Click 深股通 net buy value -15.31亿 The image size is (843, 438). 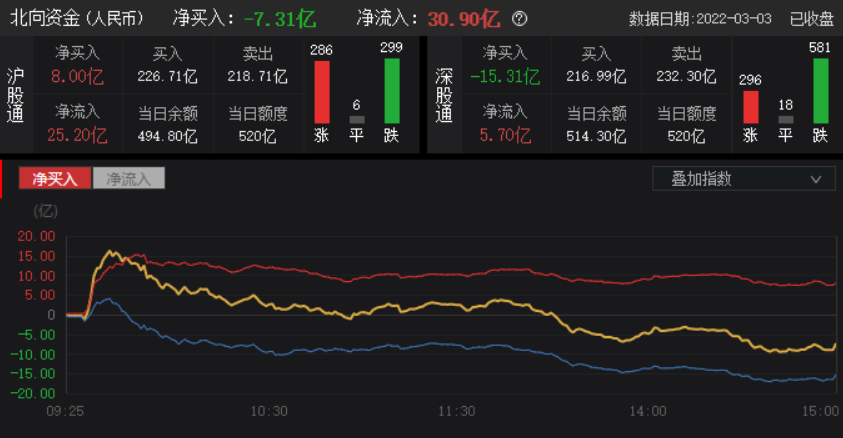tap(505, 76)
